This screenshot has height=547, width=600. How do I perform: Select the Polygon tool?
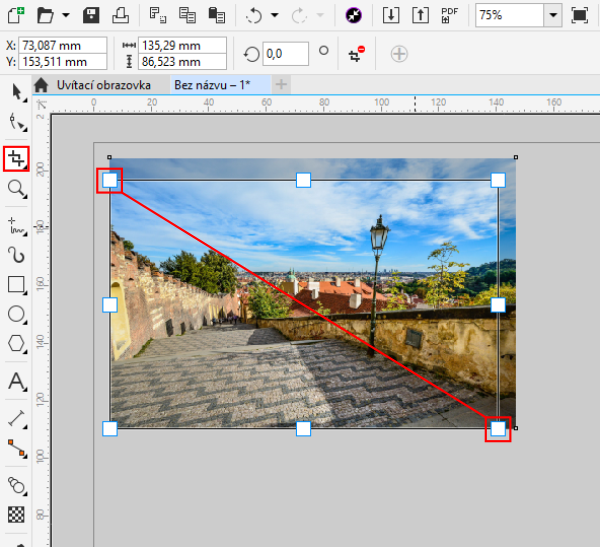[x=16, y=343]
